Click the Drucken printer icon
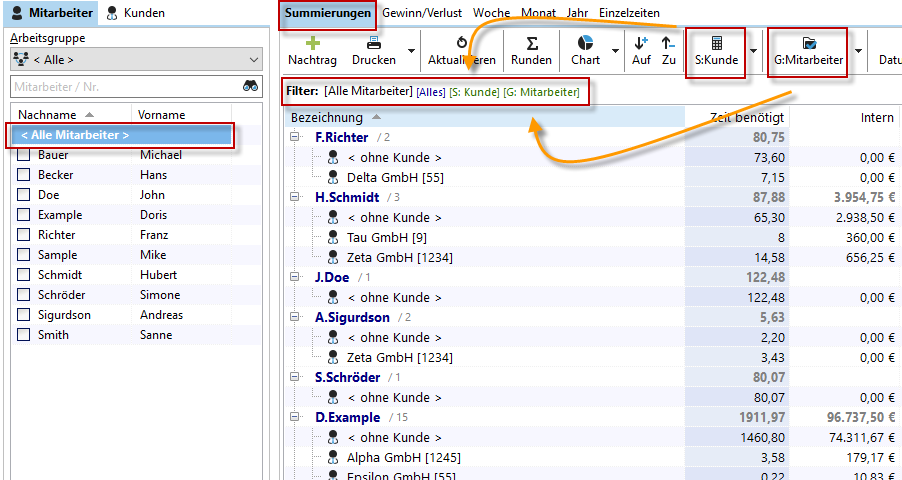The height and width of the screenshot is (480, 902). tap(373, 44)
